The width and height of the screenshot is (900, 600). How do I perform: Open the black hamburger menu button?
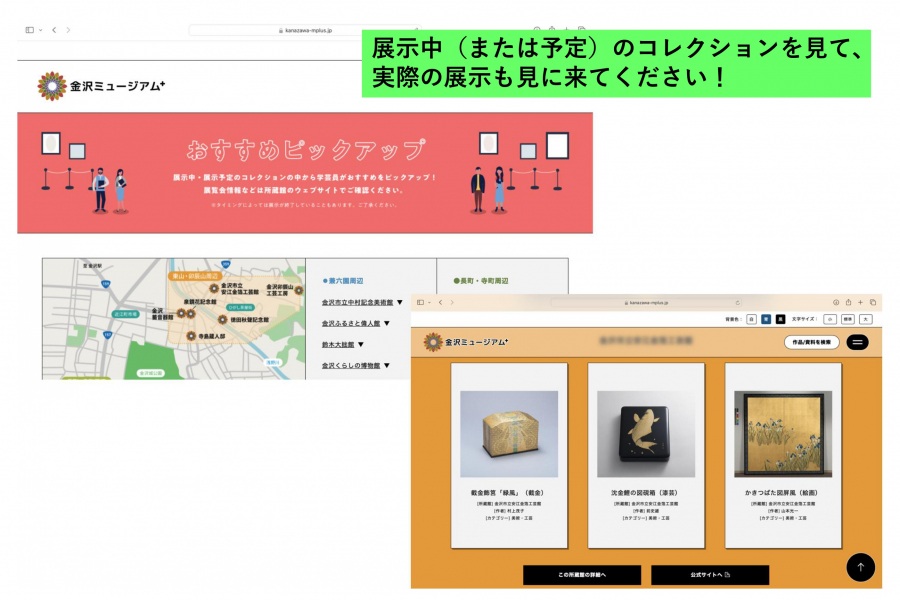[x=858, y=342]
